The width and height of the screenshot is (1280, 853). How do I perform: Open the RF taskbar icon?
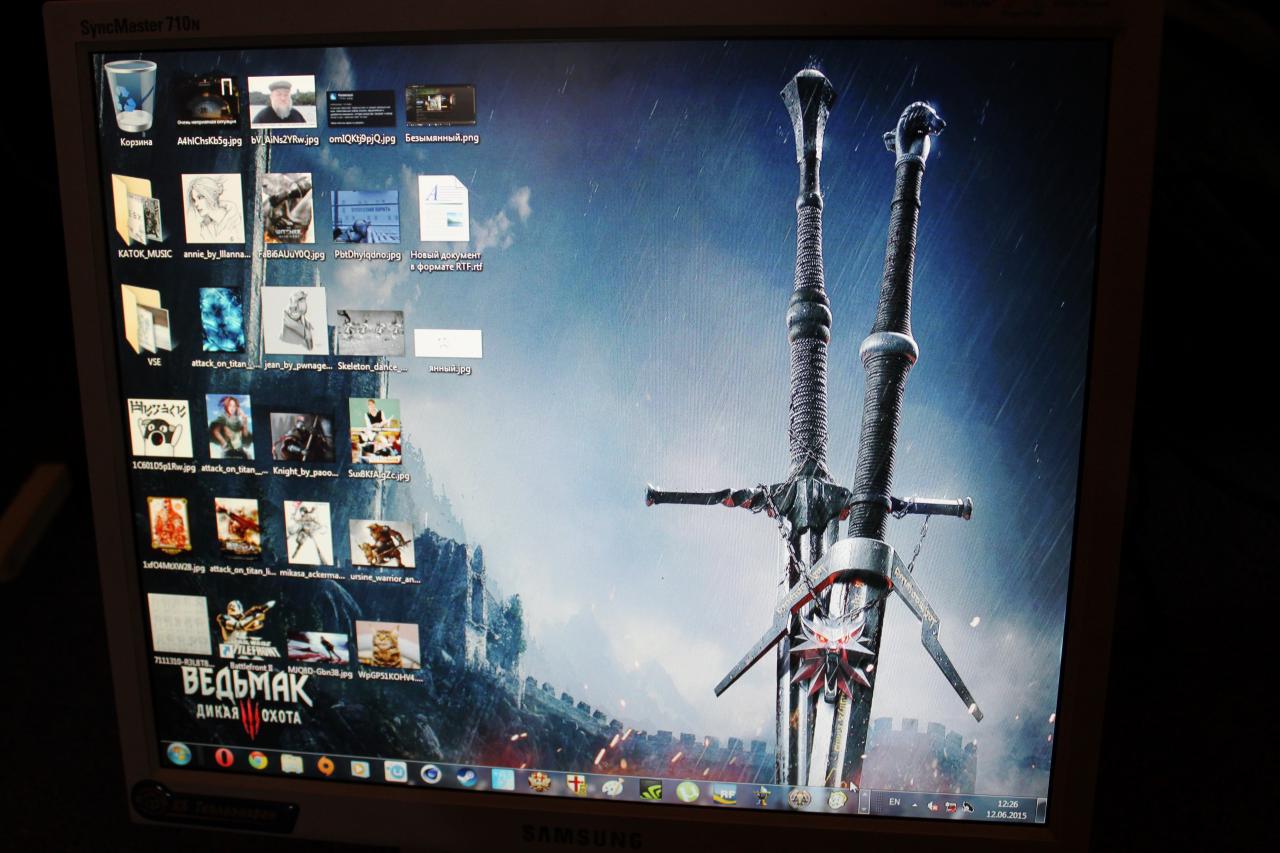(724, 794)
